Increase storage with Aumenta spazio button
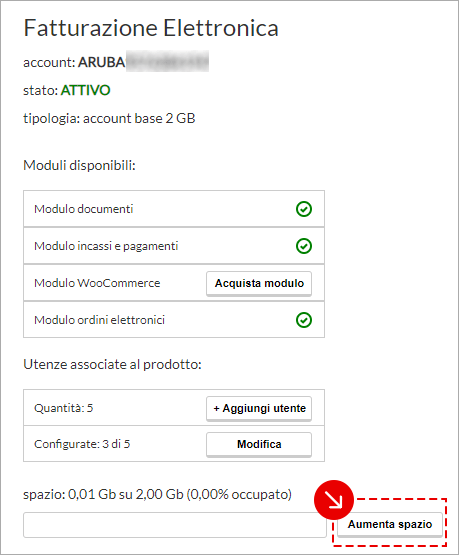This screenshot has height=555, width=459. coord(390,525)
